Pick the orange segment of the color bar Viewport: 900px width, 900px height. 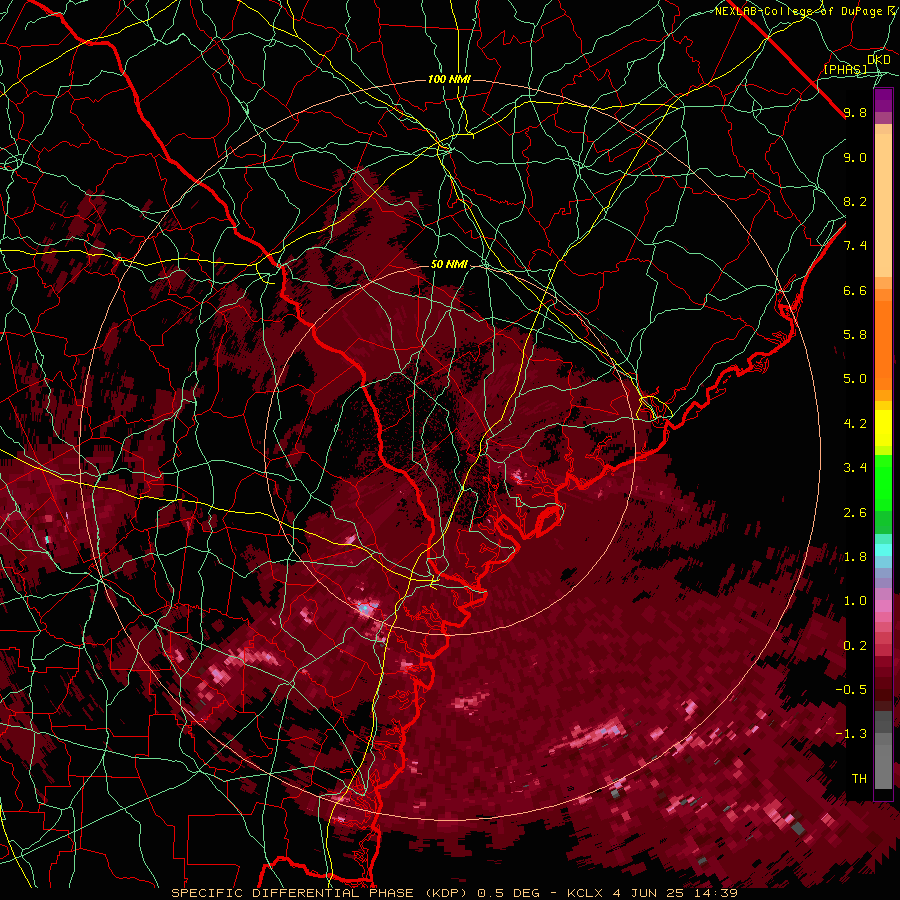click(883, 344)
